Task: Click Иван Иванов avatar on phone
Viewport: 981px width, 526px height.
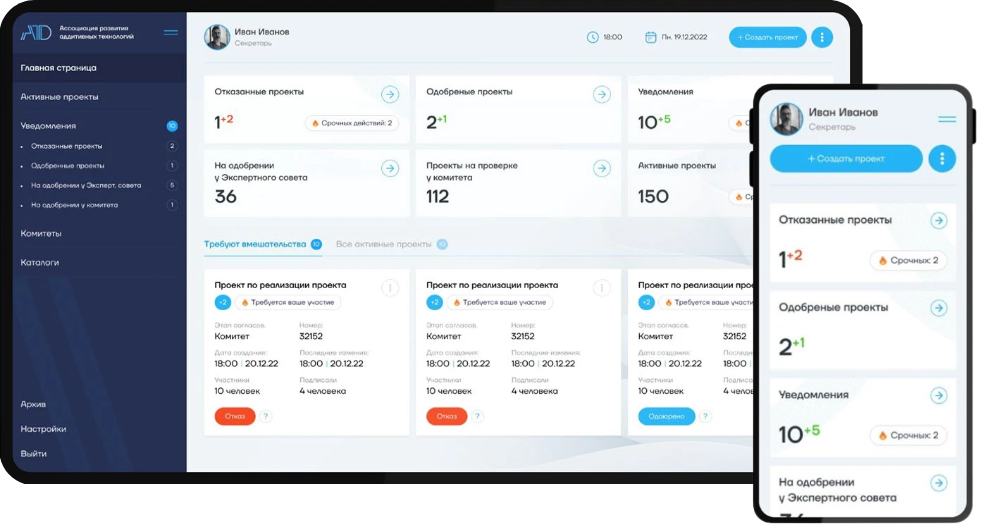Action: (x=786, y=119)
